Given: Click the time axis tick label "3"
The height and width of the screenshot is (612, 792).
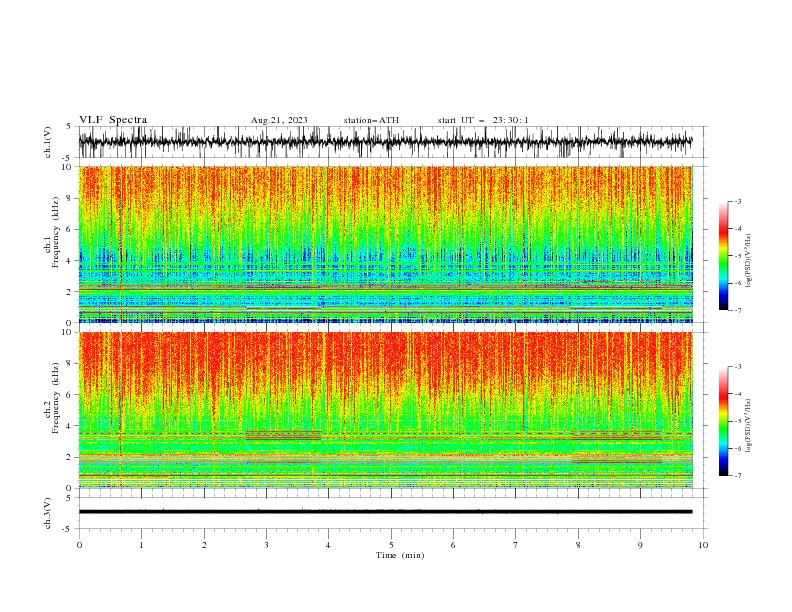Looking at the screenshot, I should click(x=266, y=545).
